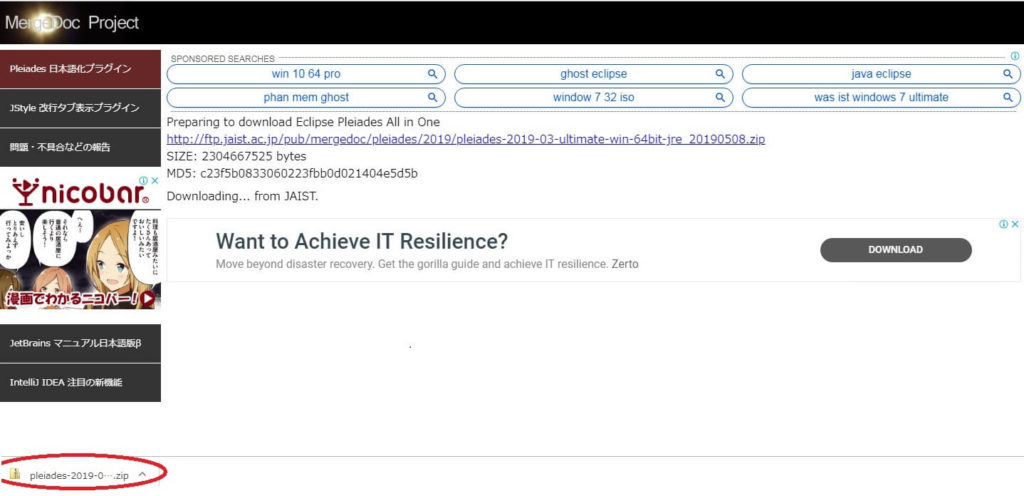Search sponsored term 'java eclipse'
This screenshot has height=496, width=1024.
(881, 74)
